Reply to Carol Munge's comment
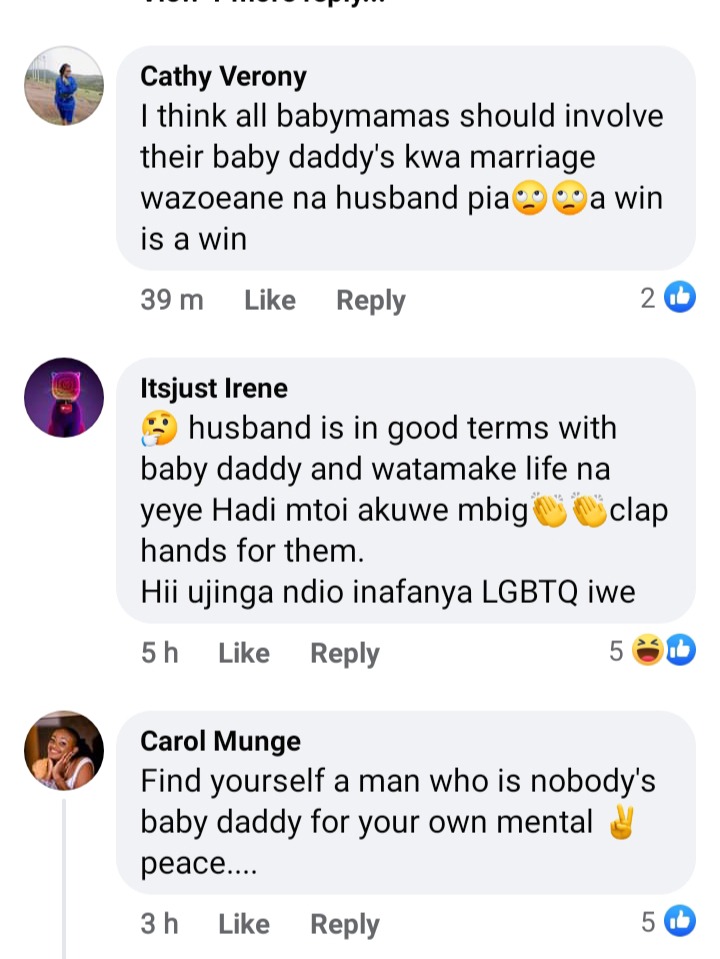 tap(345, 924)
